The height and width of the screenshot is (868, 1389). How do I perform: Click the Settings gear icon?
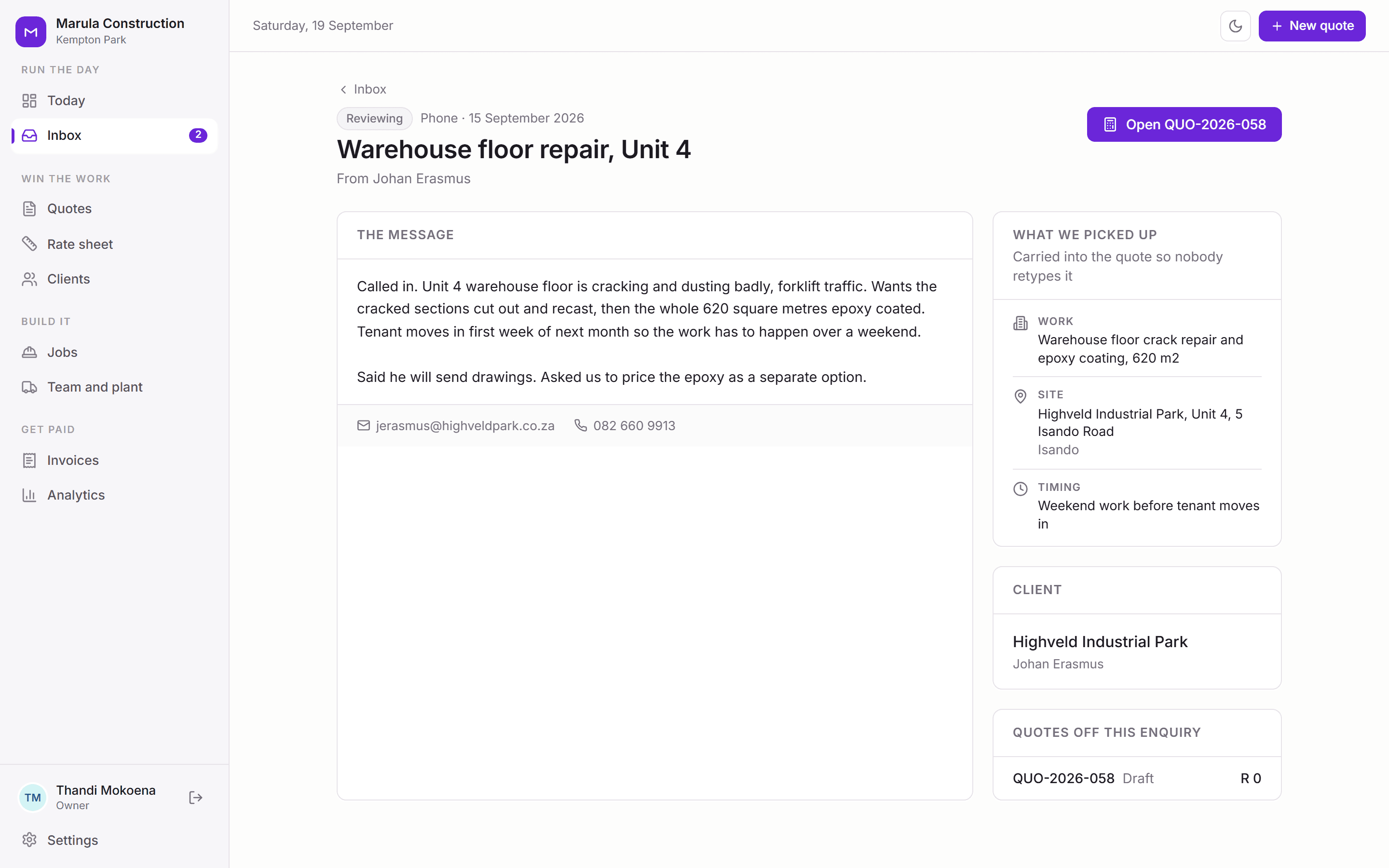pyautogui.click(x=29, y=840)
